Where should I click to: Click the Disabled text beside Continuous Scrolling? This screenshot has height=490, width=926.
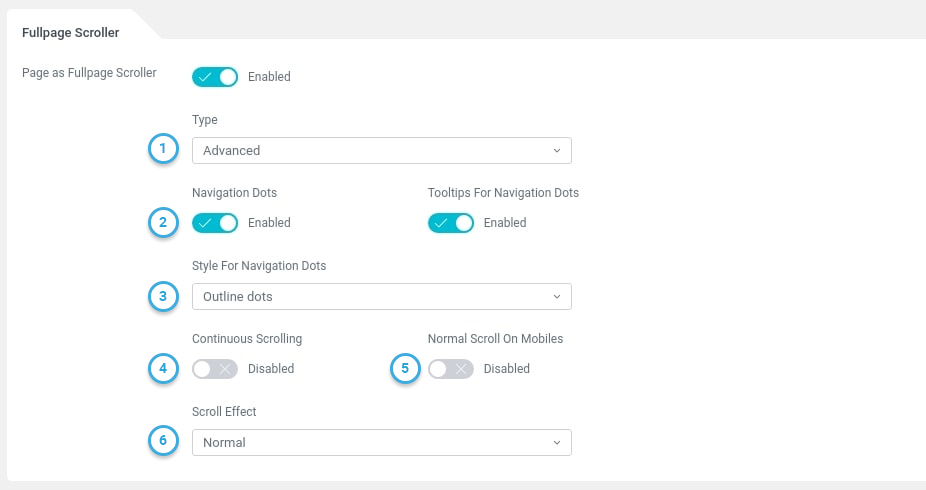[271, 369]
